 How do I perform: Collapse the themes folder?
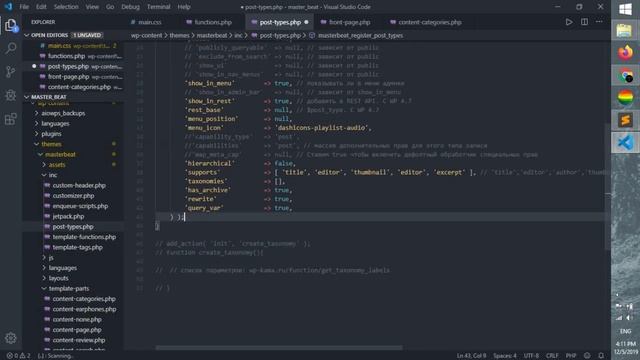(x=51, y=144)
